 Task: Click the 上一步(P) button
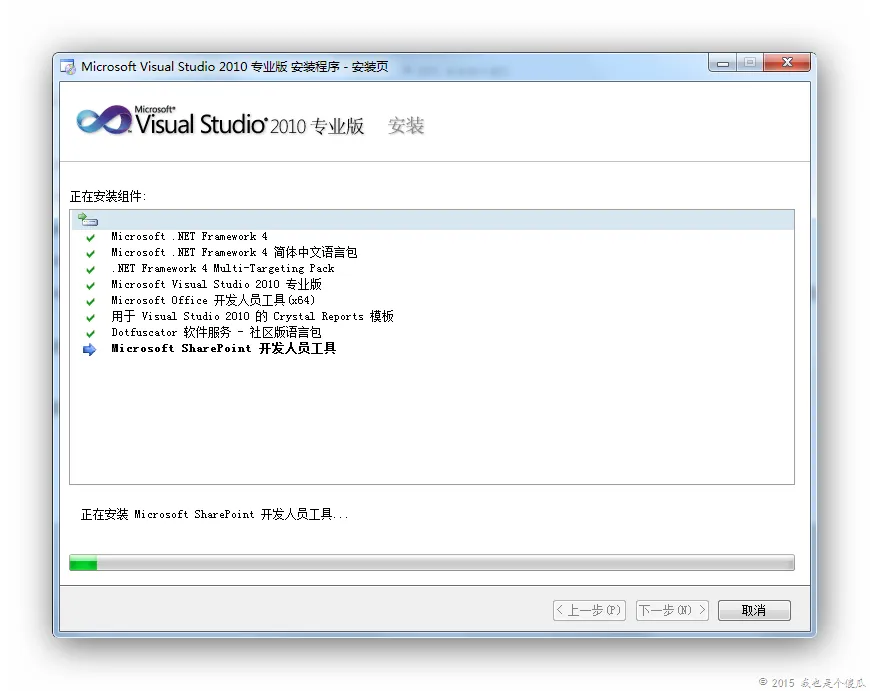(x=589, y=611)
